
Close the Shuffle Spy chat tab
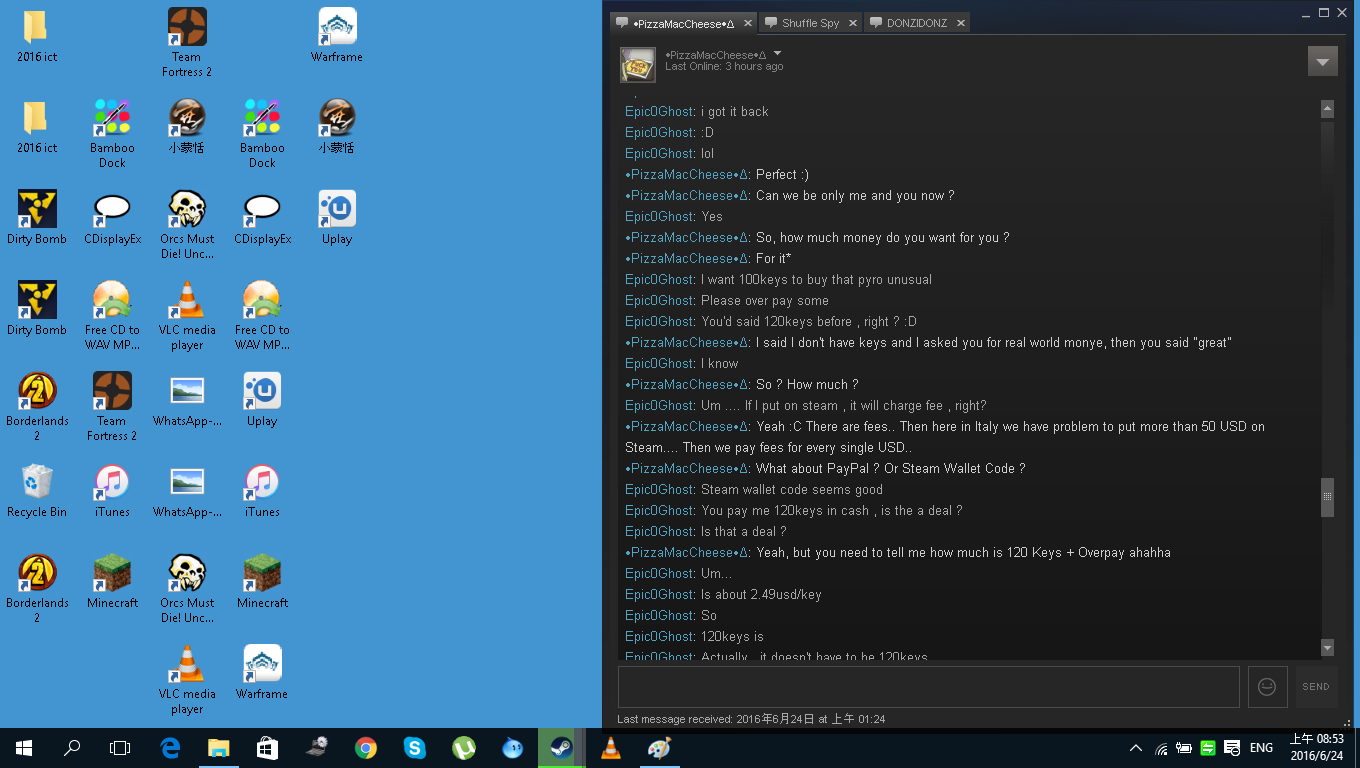coord(853,23)
